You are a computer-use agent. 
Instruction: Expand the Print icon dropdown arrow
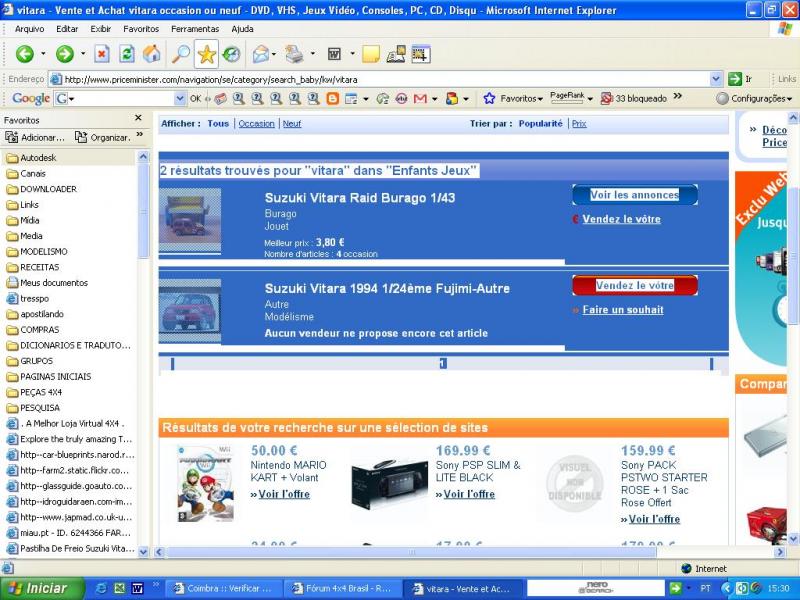coord(312,54)
